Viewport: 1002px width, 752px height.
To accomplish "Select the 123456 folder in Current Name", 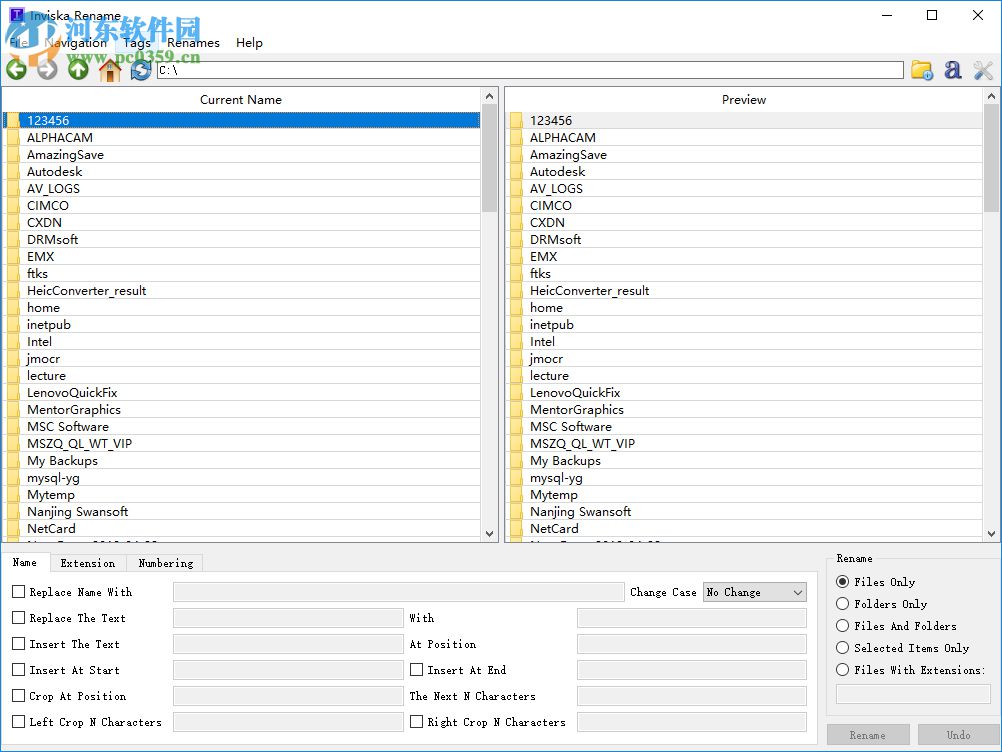I will 242,120.
